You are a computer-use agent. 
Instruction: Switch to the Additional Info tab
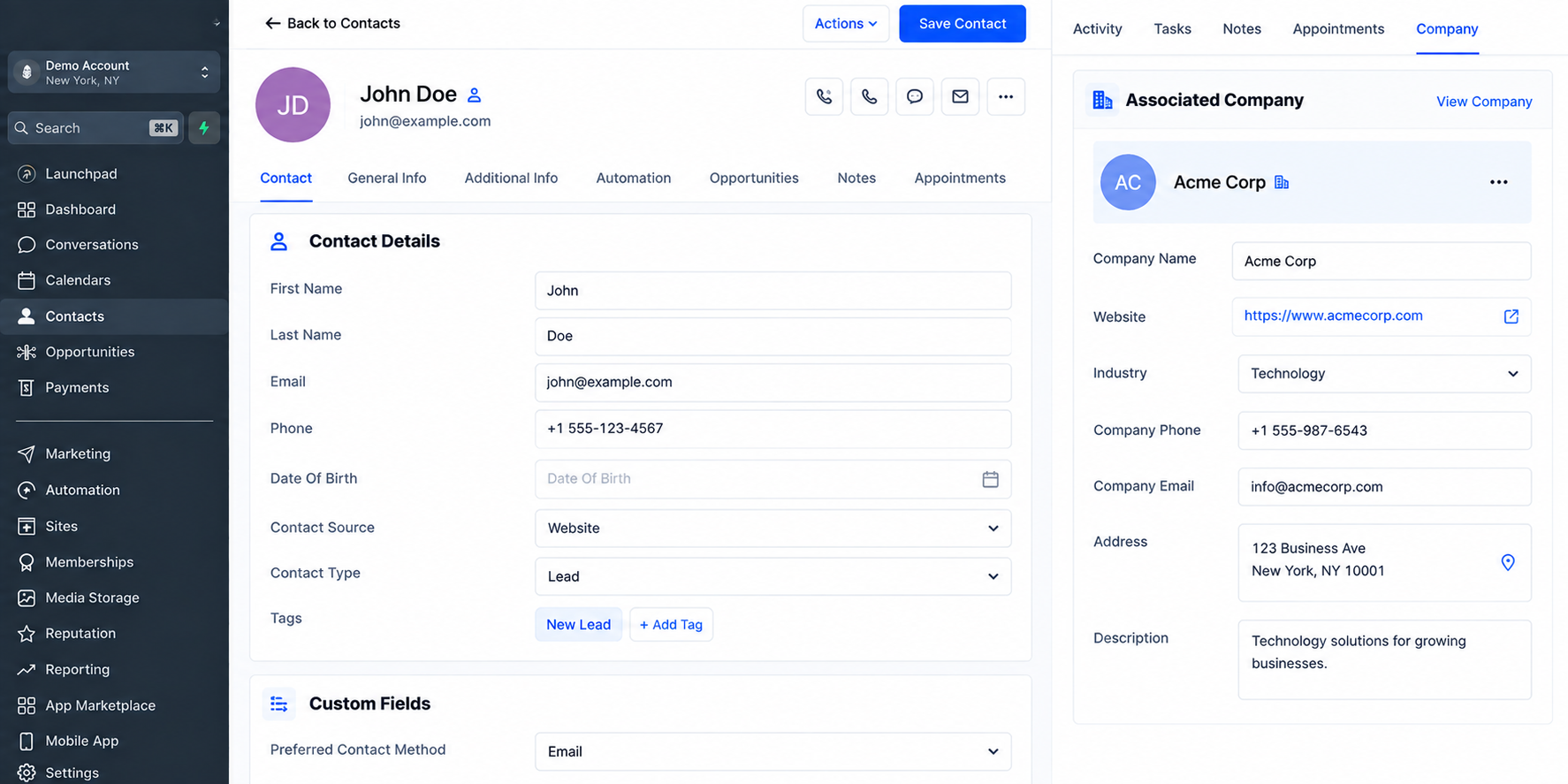click(511, 178)
